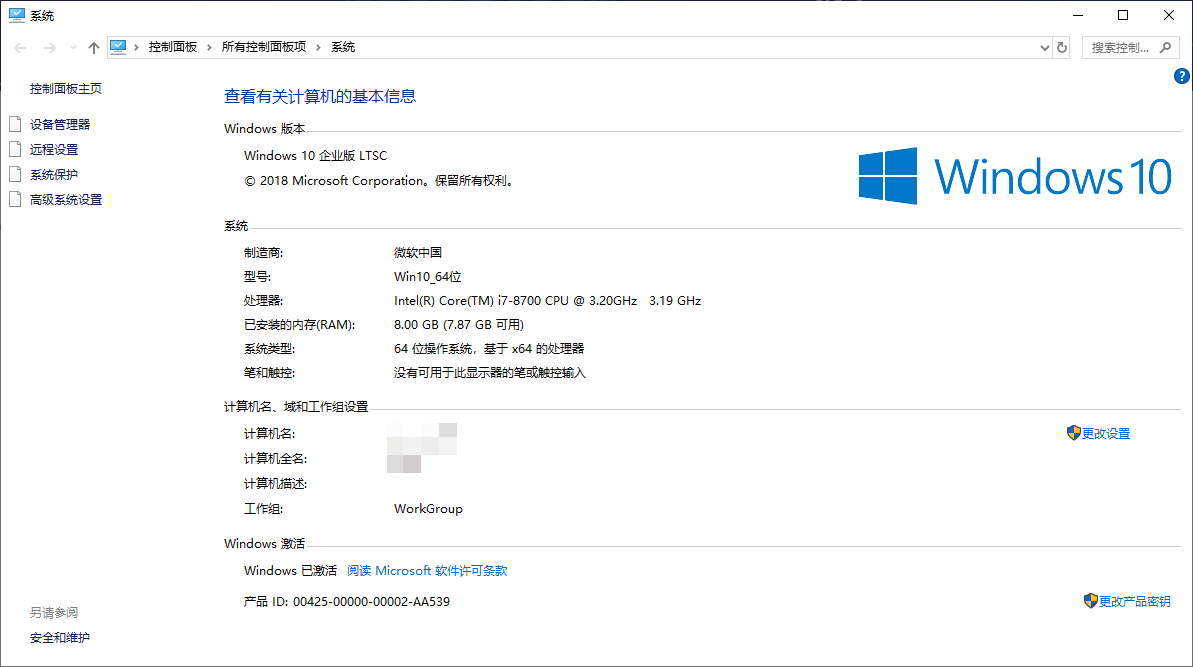1193x667 pixels.
Task: Click the copyright line © 2018 Microsoft Corporation
Action: (378, 181)
